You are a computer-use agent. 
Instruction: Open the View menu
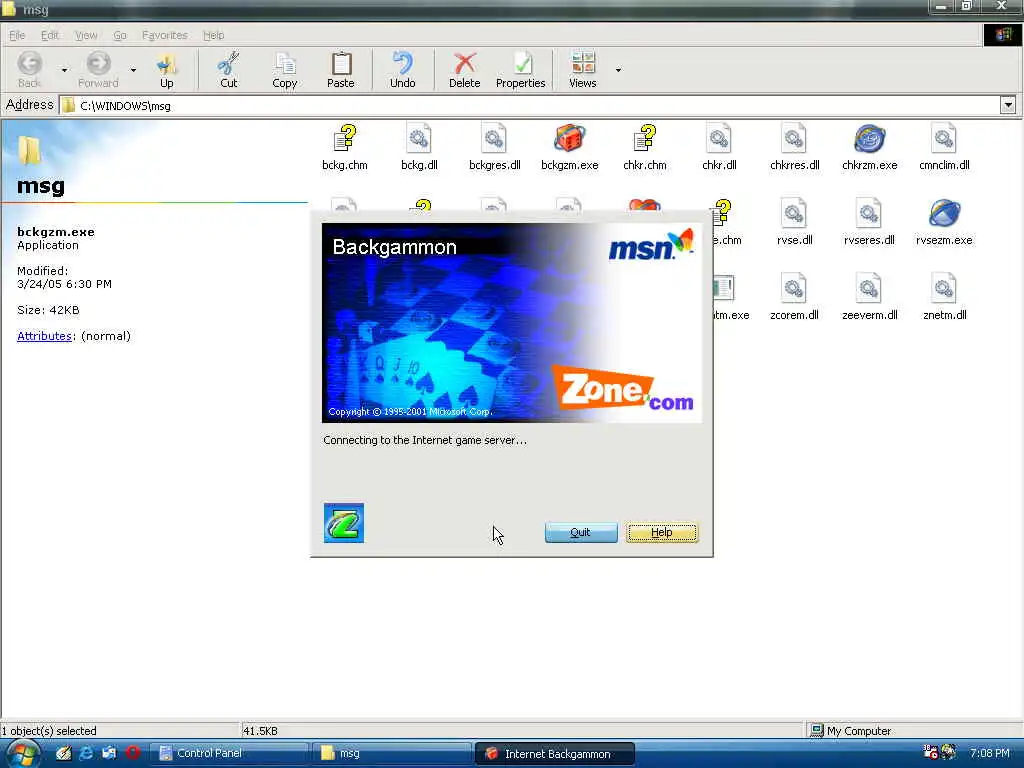[x=86, y=35]
